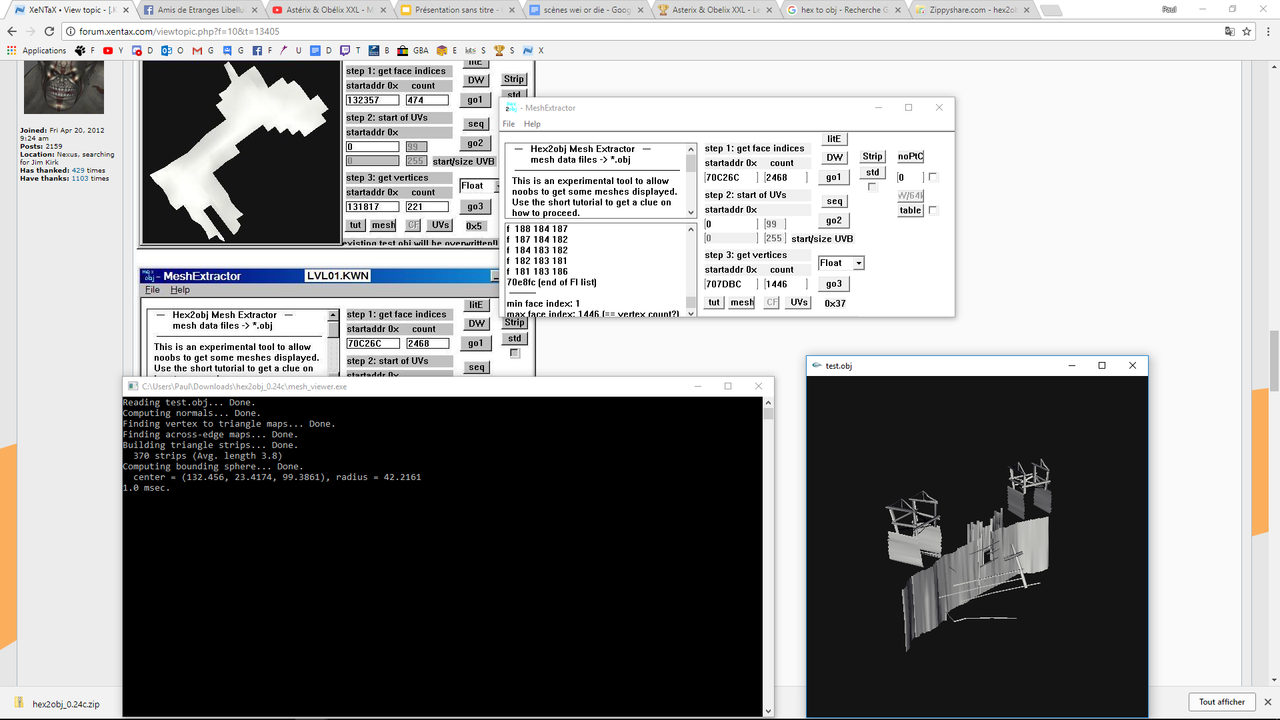Open the Twitch T bookmark

click(x=350, y=50)
